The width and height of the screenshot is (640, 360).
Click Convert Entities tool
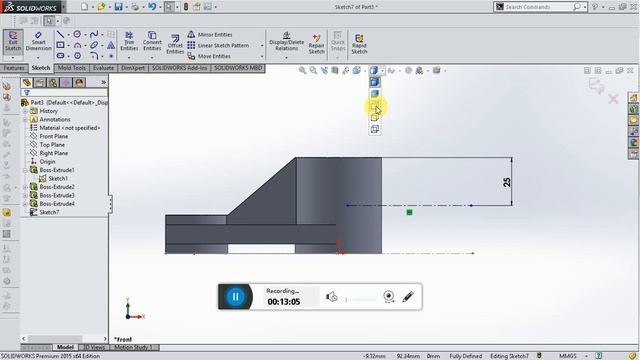coord(152,41)
